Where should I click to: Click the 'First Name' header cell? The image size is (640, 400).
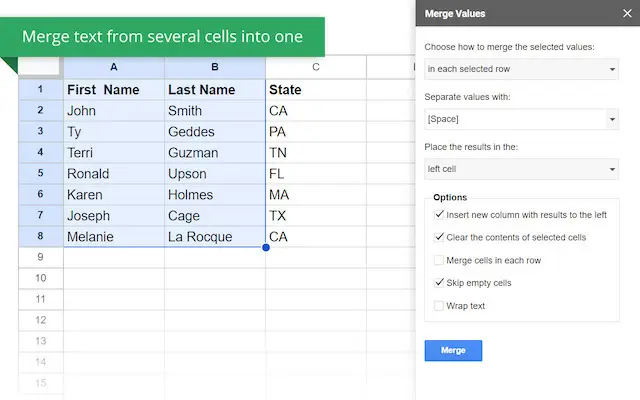coord(114,89)
